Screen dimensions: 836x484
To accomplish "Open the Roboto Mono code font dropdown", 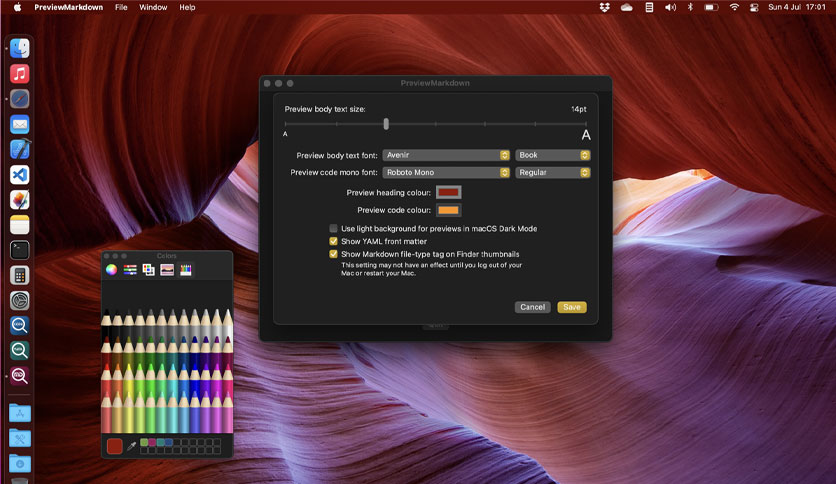I will pyautogui.click(x=446, y=172).
